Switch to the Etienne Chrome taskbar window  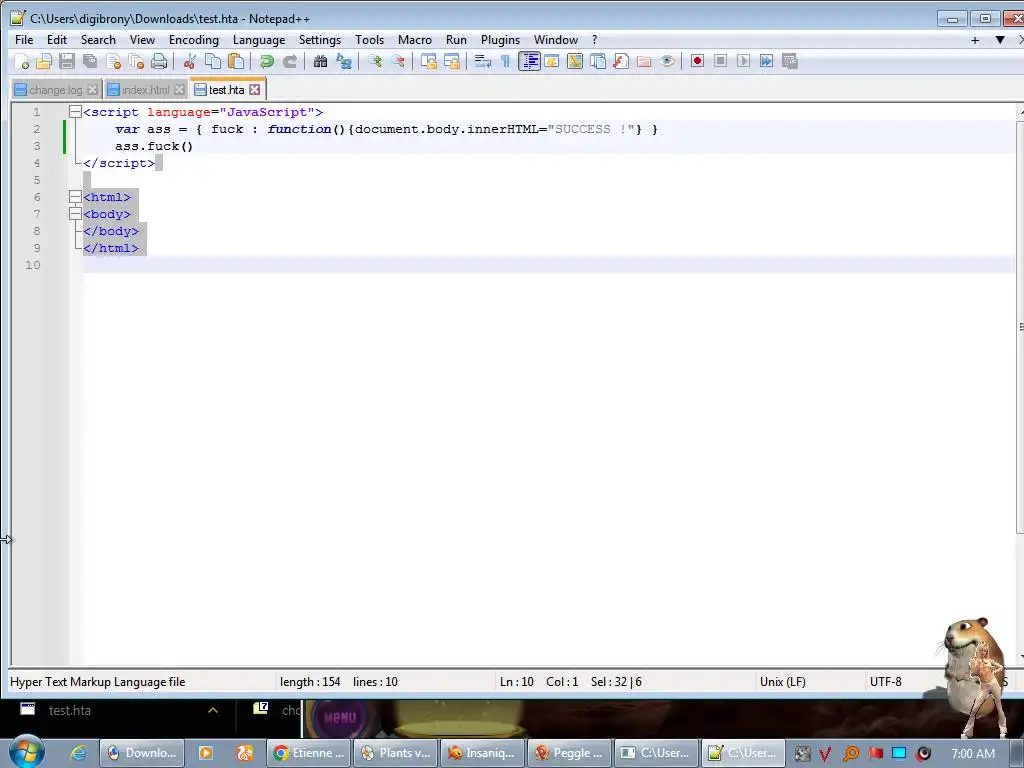pyautogui.click(x=308, y=753)
